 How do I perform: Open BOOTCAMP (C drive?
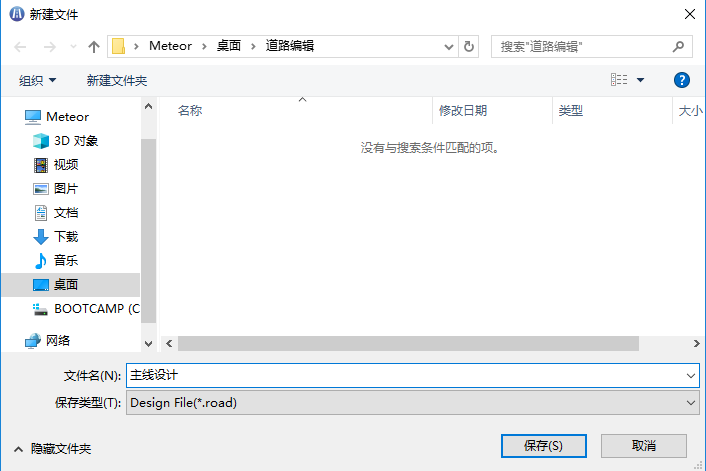(86, 309)
